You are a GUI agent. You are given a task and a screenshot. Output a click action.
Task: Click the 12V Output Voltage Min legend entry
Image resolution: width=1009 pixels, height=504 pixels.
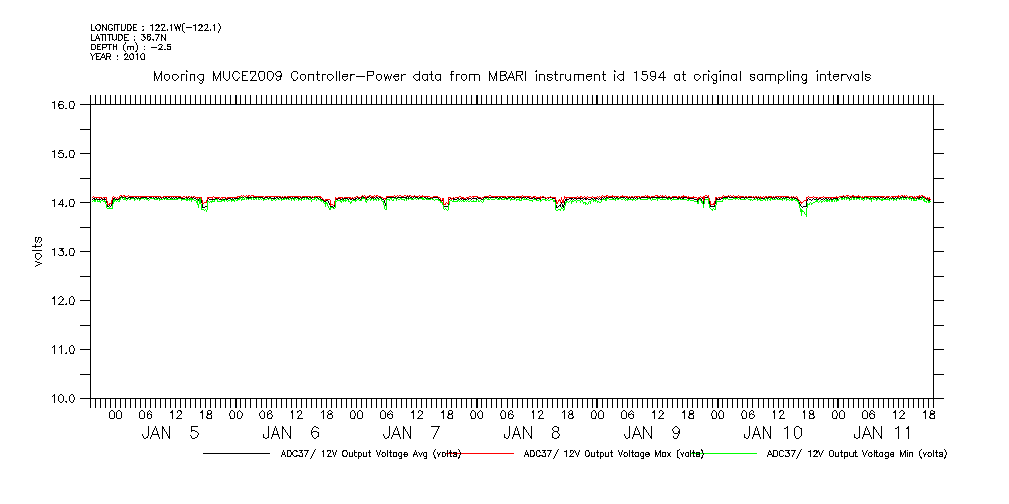(855, 454)
